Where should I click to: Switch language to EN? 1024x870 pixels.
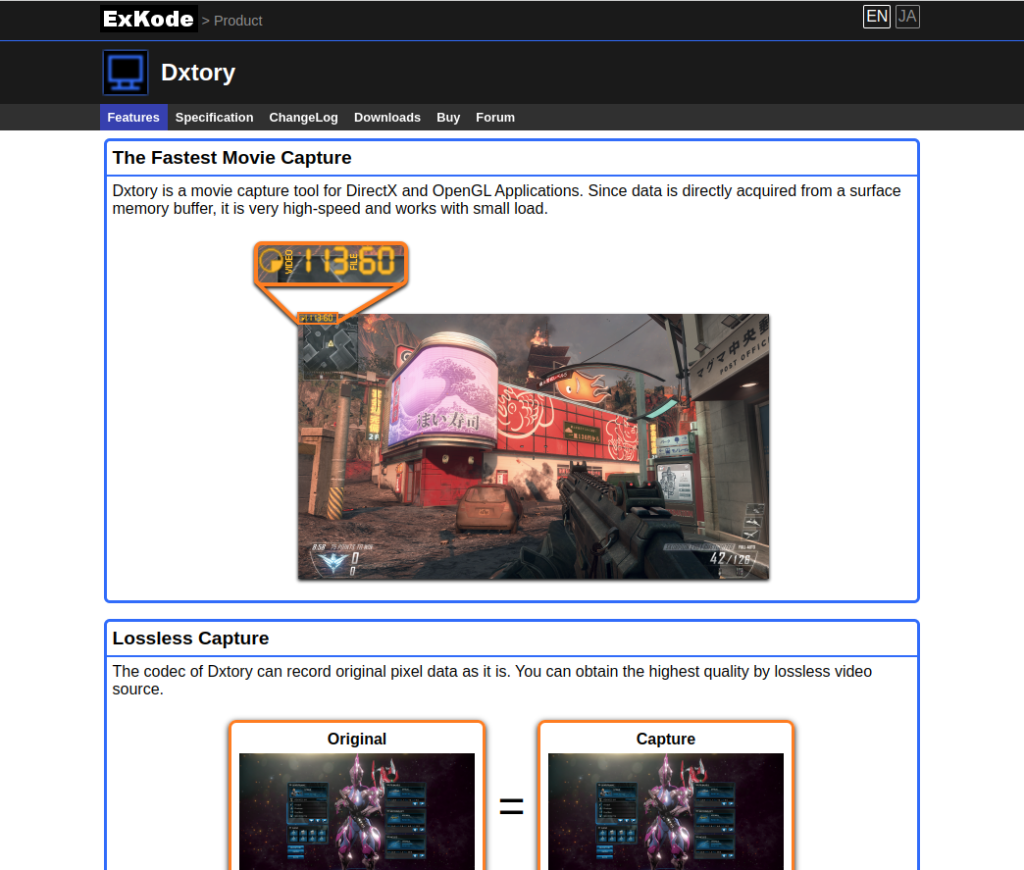(876, 16)
